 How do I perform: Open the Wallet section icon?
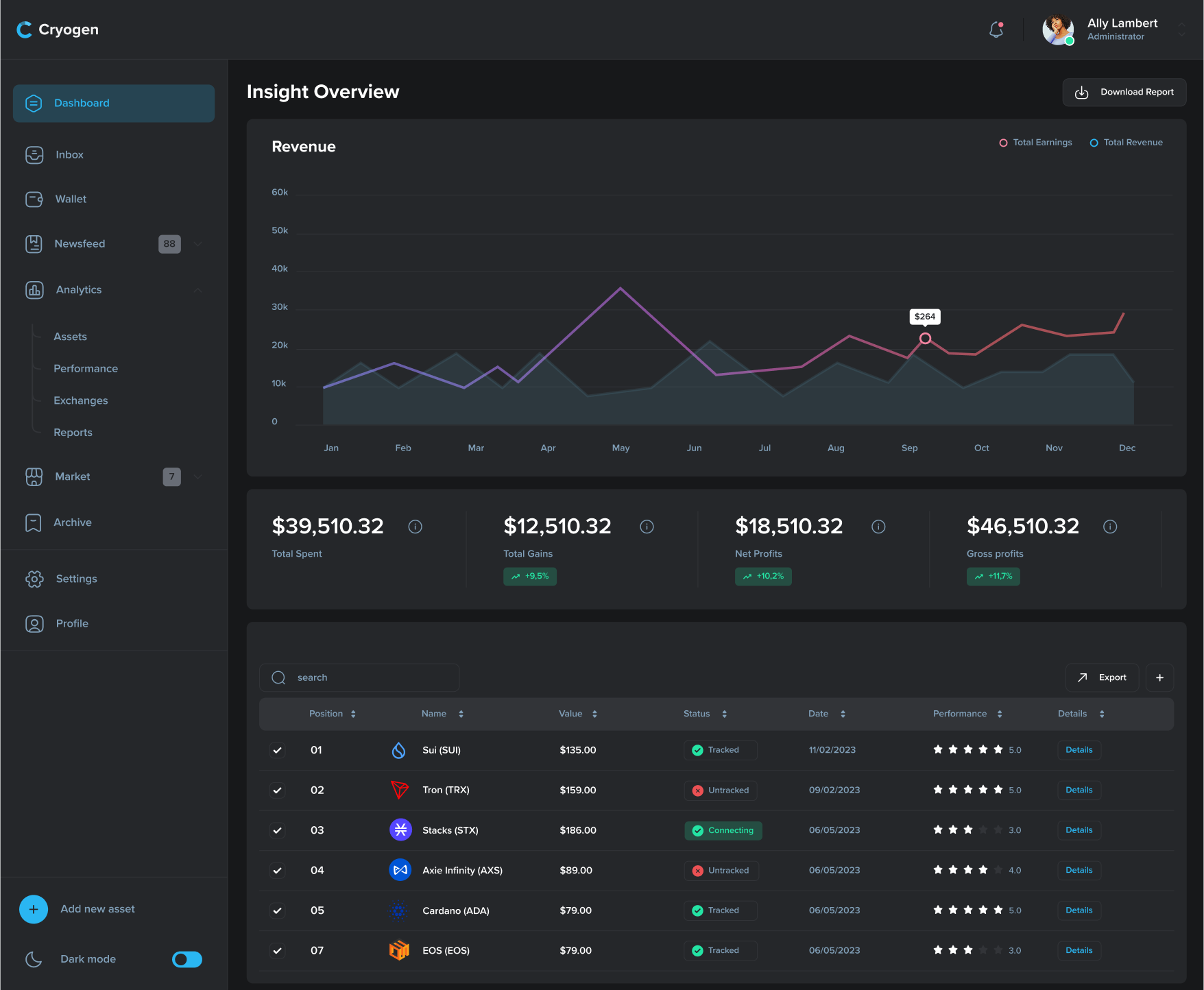click(34, 199)
